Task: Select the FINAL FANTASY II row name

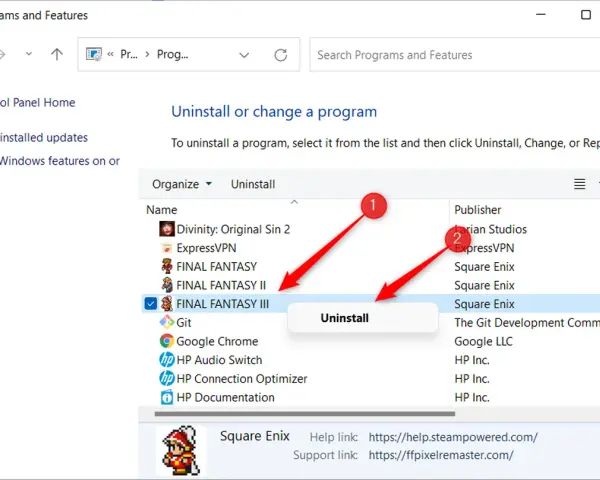Action: coord(221,285)
